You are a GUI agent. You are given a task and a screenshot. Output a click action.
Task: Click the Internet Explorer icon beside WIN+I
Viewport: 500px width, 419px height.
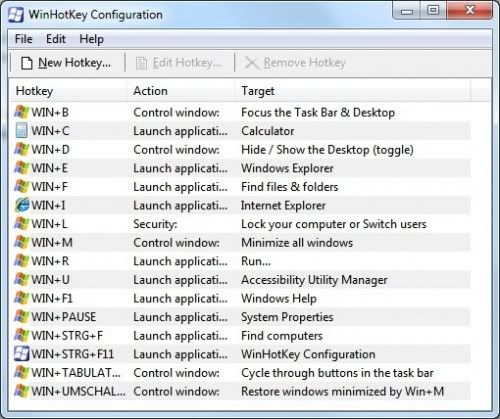22,205
